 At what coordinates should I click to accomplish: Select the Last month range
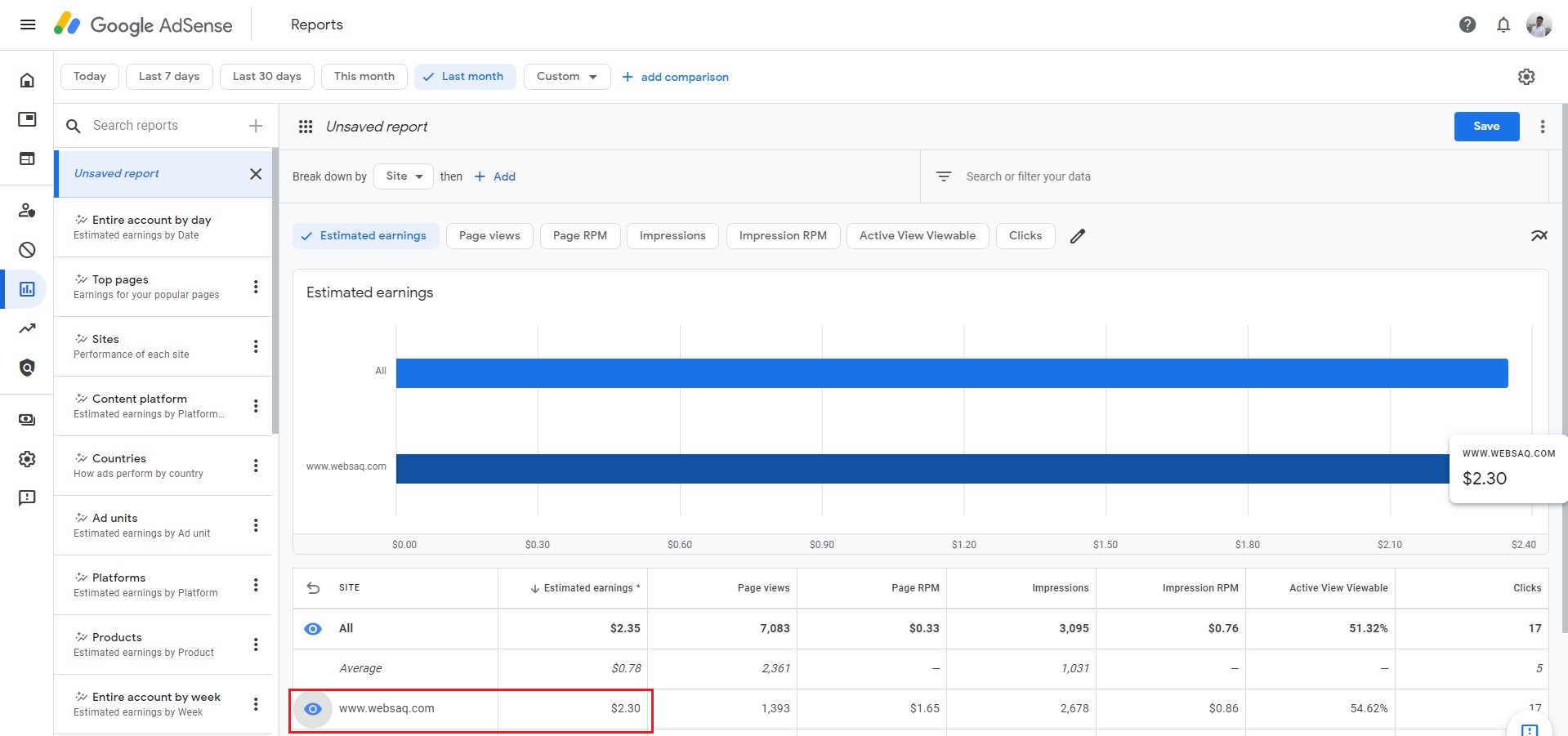[465, 77]
